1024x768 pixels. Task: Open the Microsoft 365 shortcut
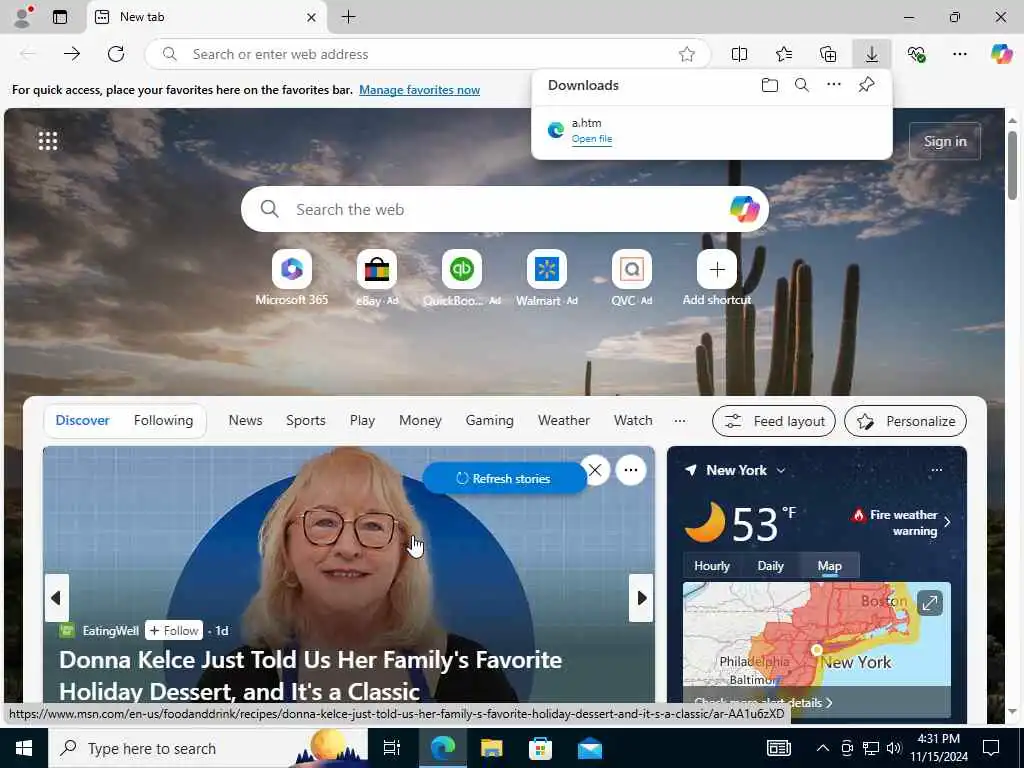(292, 278)
